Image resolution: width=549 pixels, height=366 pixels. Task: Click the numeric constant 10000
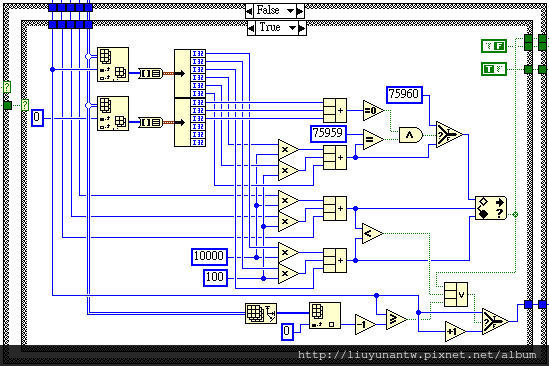tap(209, 257)
